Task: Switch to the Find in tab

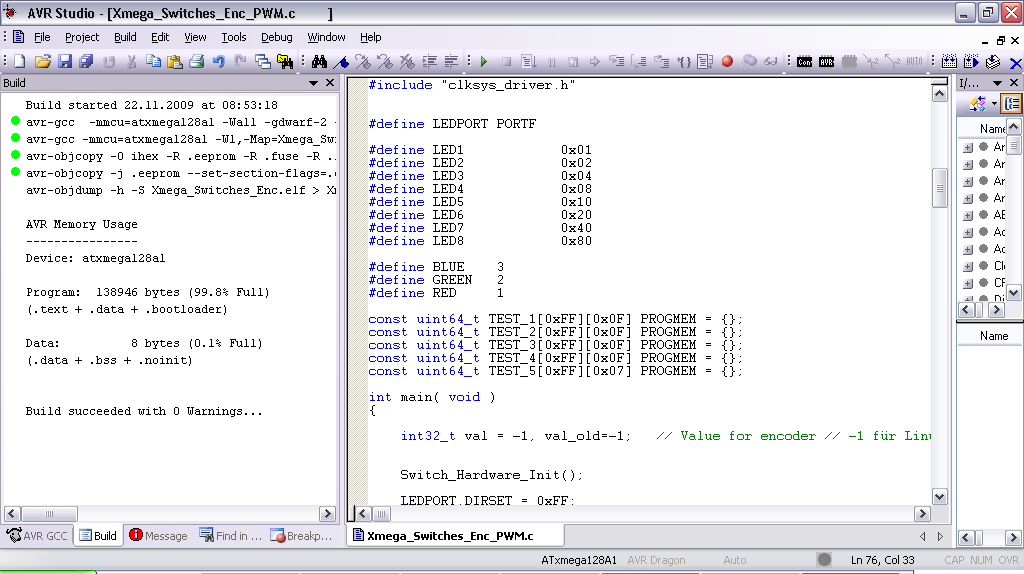Action: (230, 535)
